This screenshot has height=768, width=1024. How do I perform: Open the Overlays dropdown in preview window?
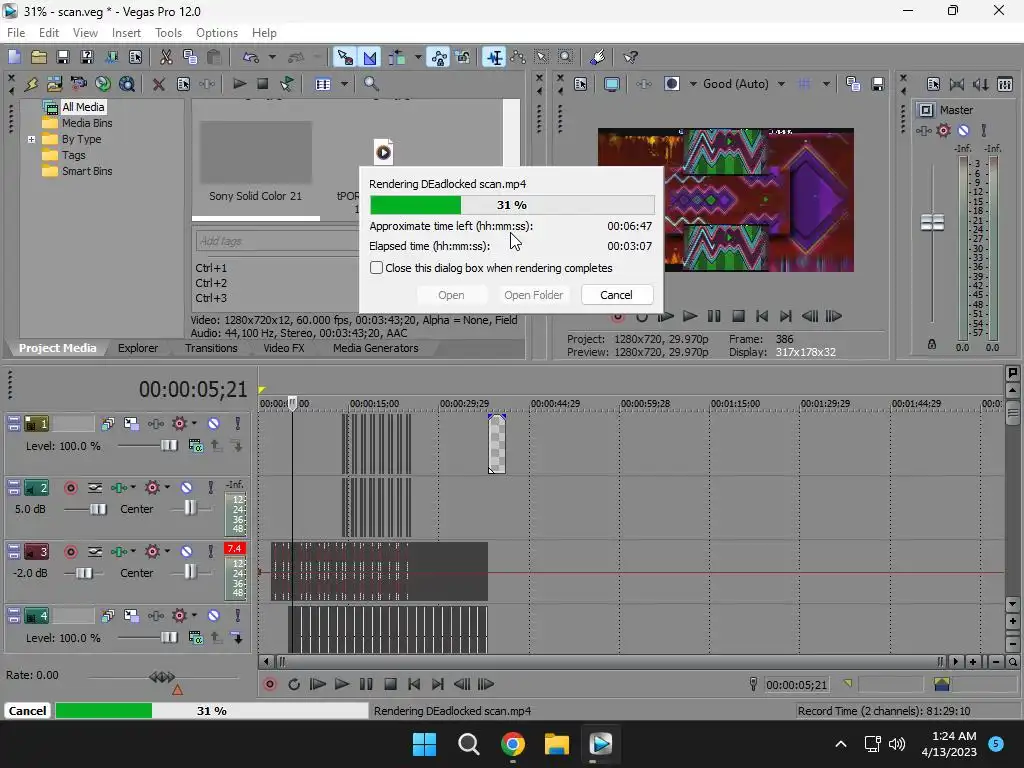pyautogui.click(x=826, y=84)
